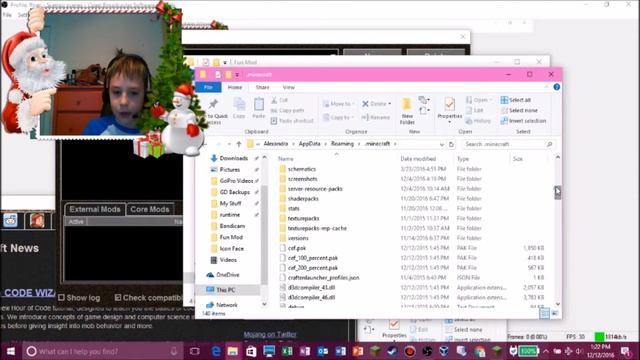The height and width of the screenshot is (360, 640).
Task: Open the Move to dropdown
Action: click(x=338, y=104)
